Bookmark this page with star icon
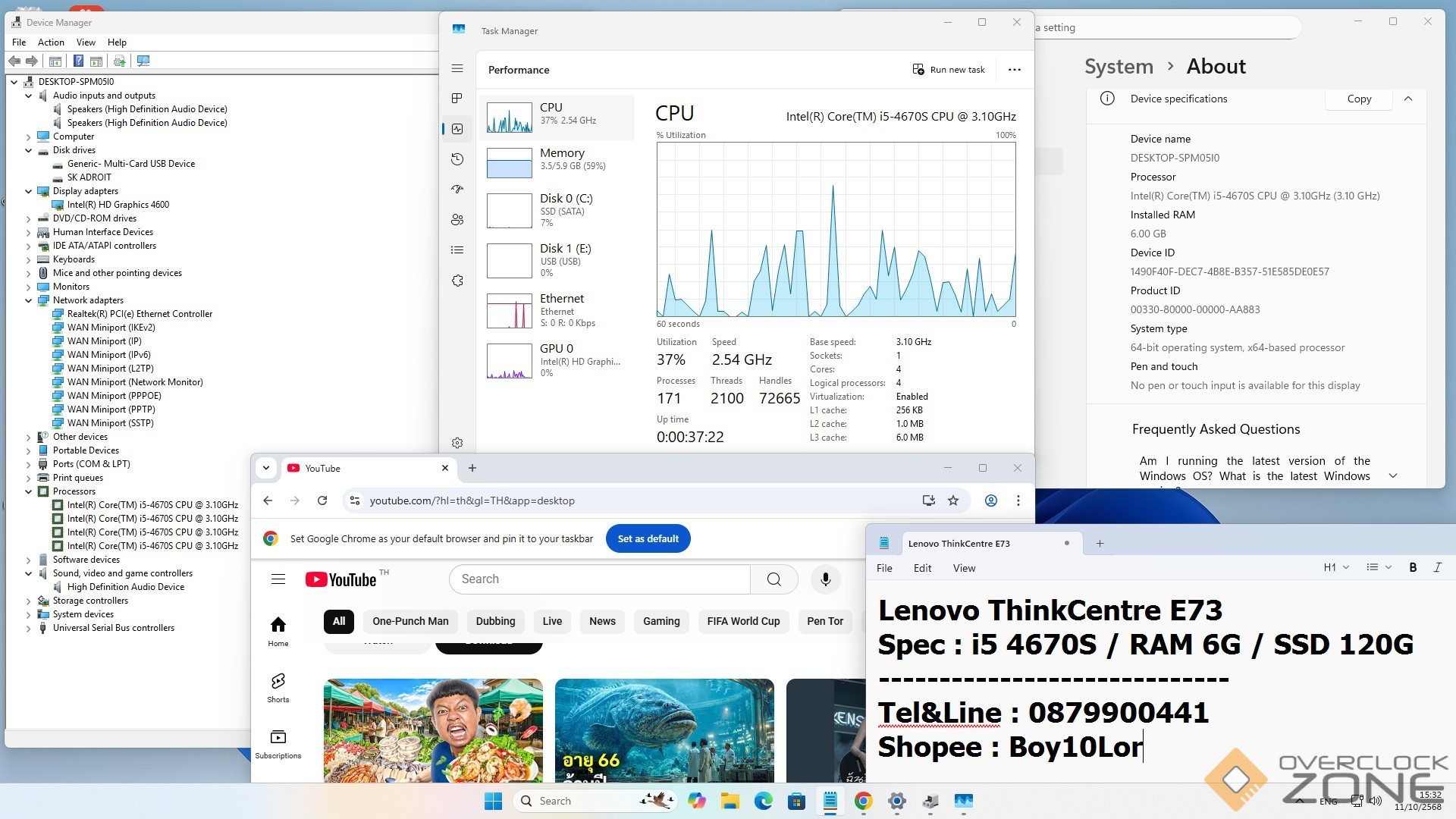This screenshot has width=1456, height=819. click(953, 500)
